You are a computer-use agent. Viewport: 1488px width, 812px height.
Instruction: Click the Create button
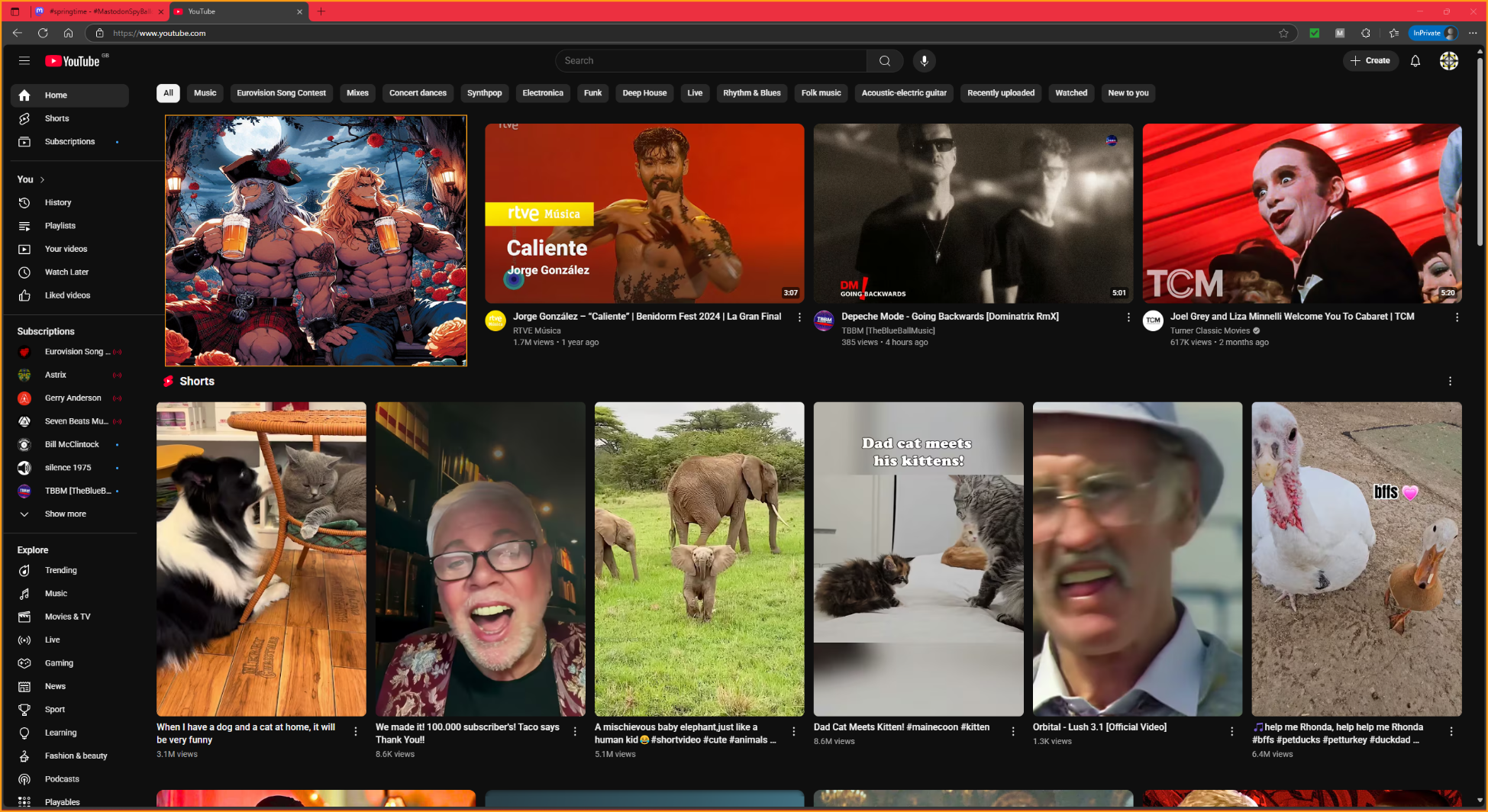pyautogui.click(x=1370, y=61)
